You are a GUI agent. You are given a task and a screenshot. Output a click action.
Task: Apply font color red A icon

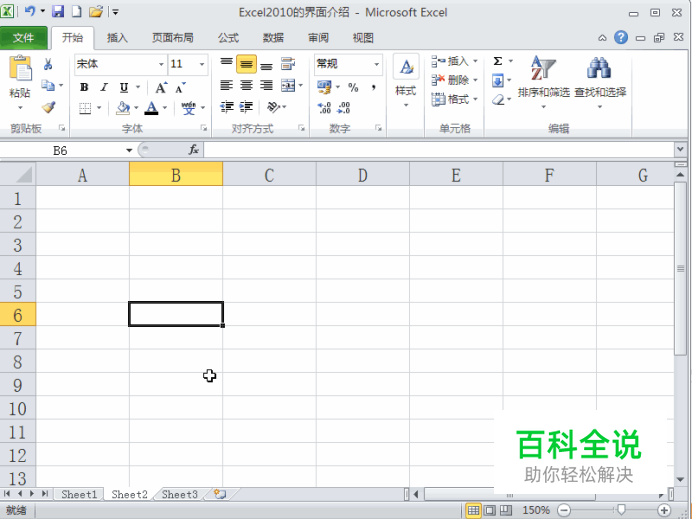pyautogui.click(x=151, y=108)
